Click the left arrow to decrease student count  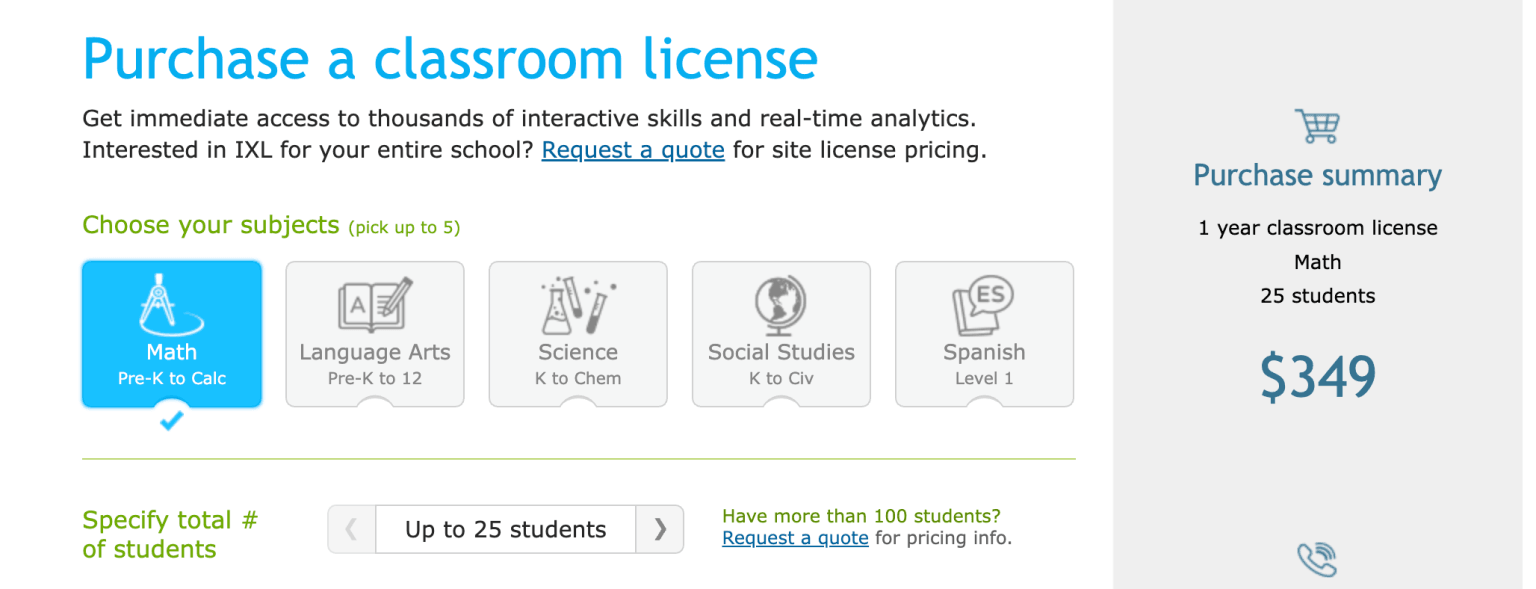(x=351, y=529)
